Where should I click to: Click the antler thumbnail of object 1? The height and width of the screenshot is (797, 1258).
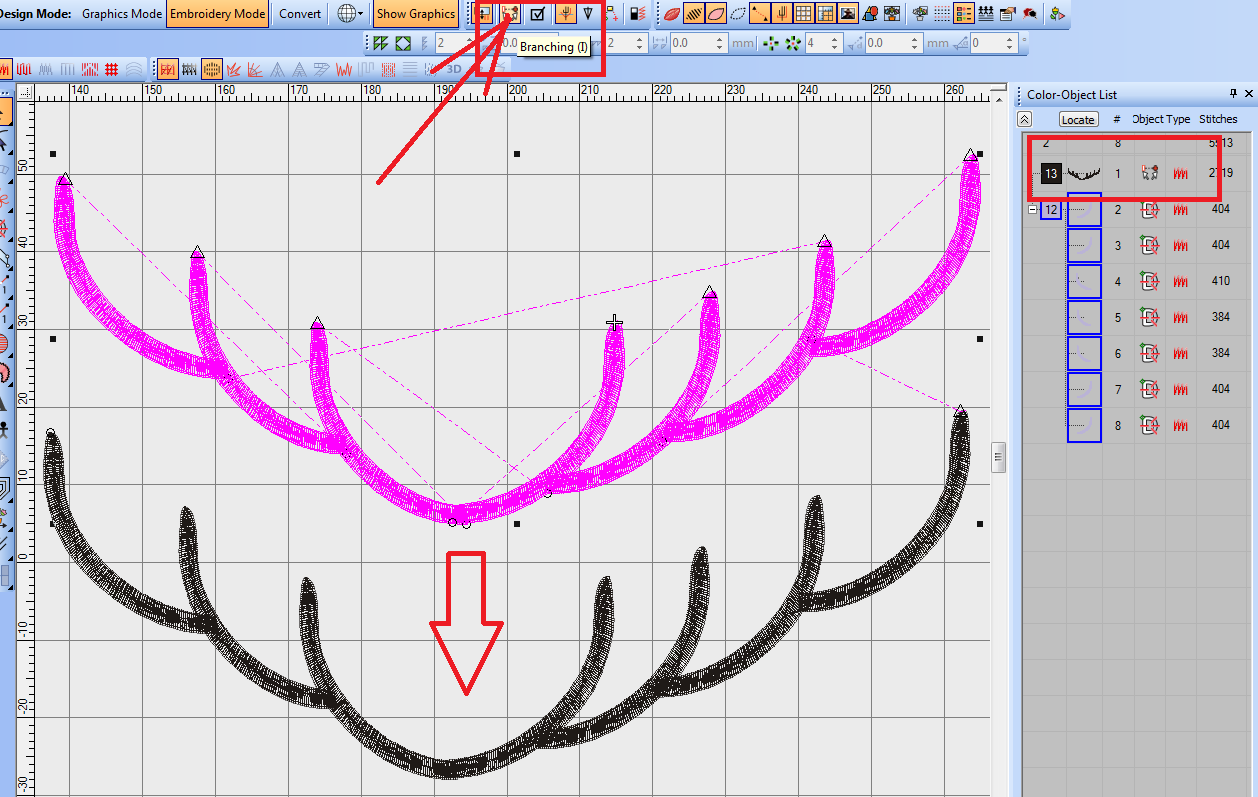click(x=1084, y=174)
